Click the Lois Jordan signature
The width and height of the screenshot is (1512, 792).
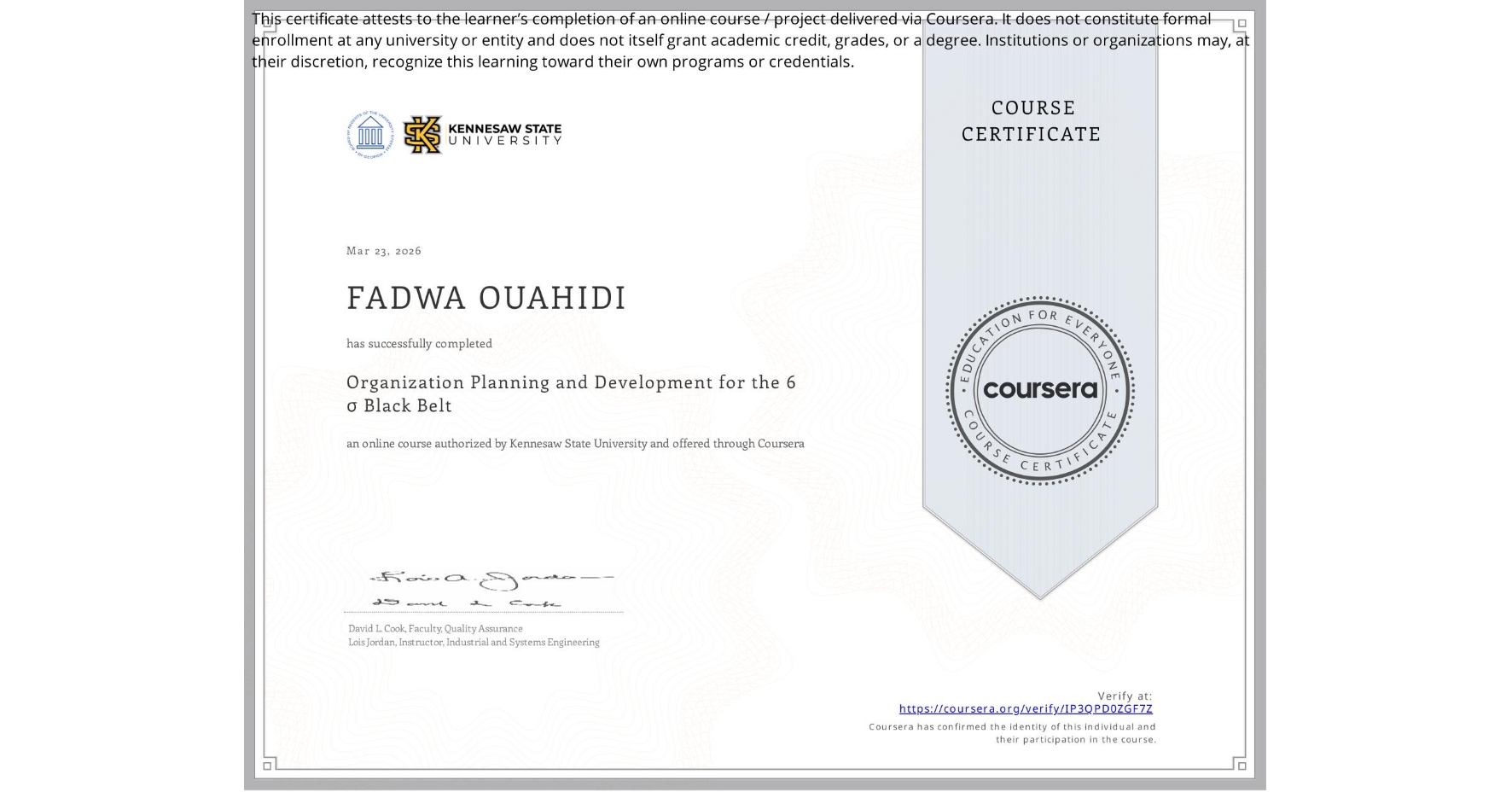(x=491, y=580)
